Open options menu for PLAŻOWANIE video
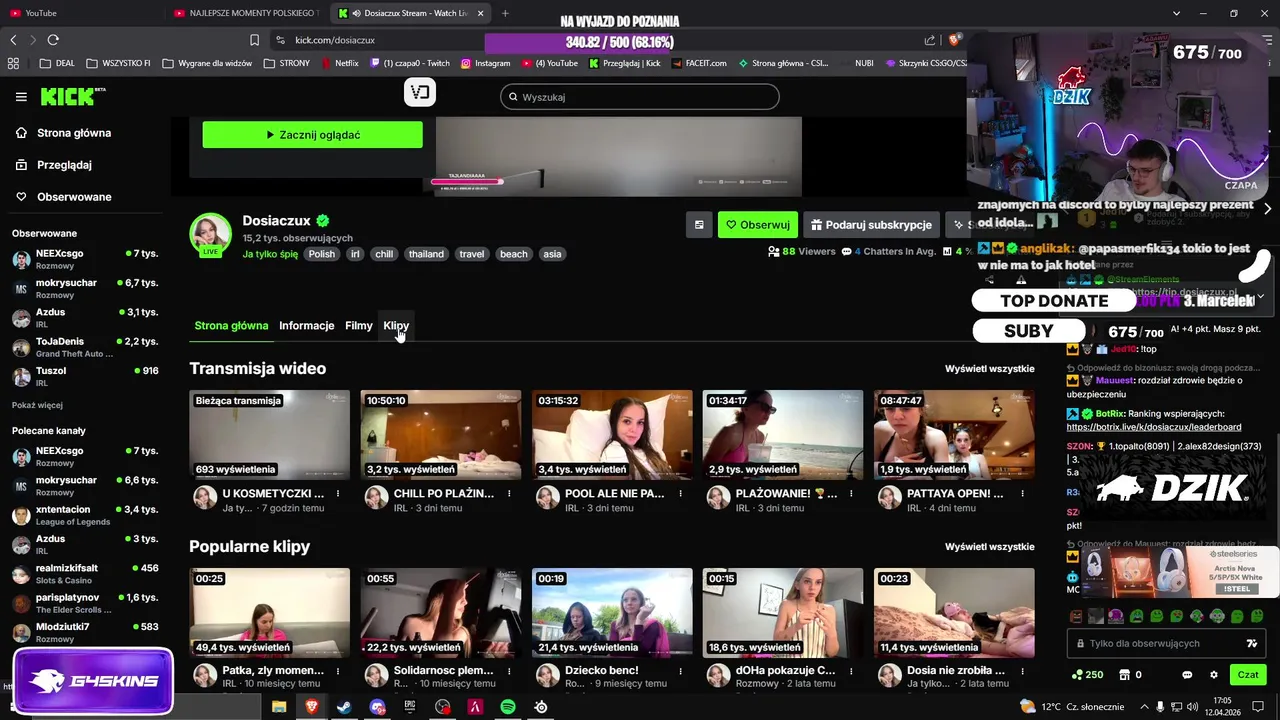 pyautogui.click(x=851, y=493)
